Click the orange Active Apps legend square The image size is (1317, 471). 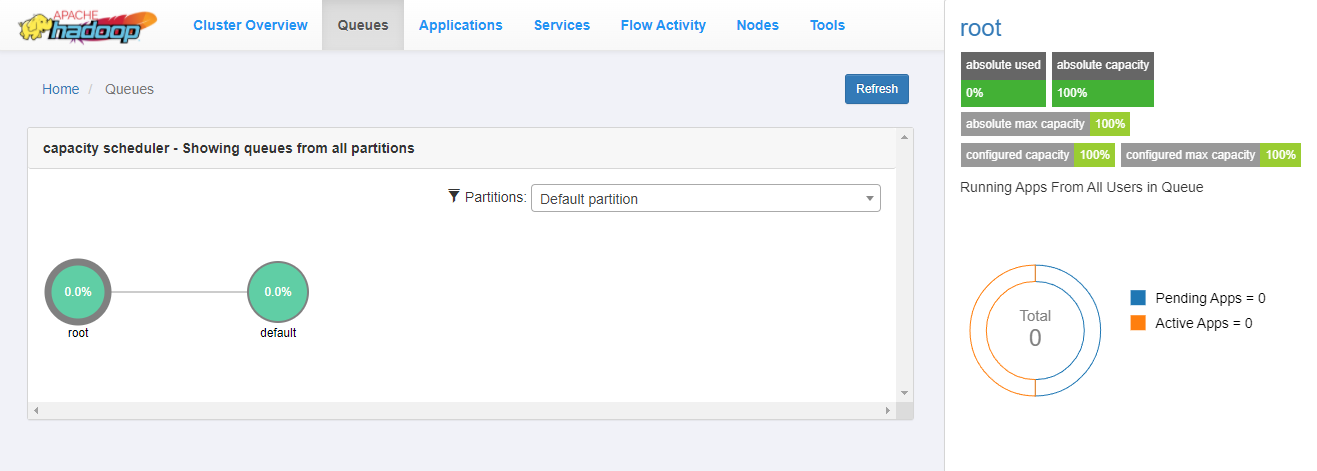[x=1138, y=323]
